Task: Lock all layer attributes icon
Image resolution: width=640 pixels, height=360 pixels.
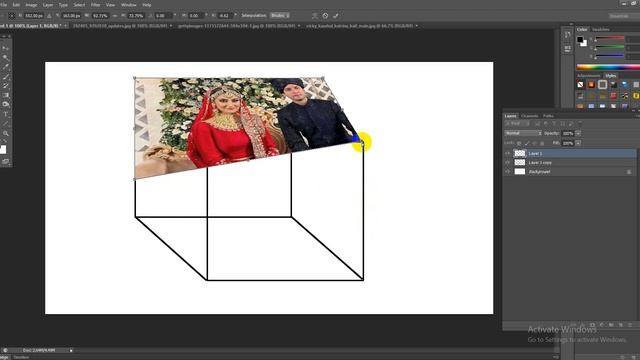Action: [542, 143]
